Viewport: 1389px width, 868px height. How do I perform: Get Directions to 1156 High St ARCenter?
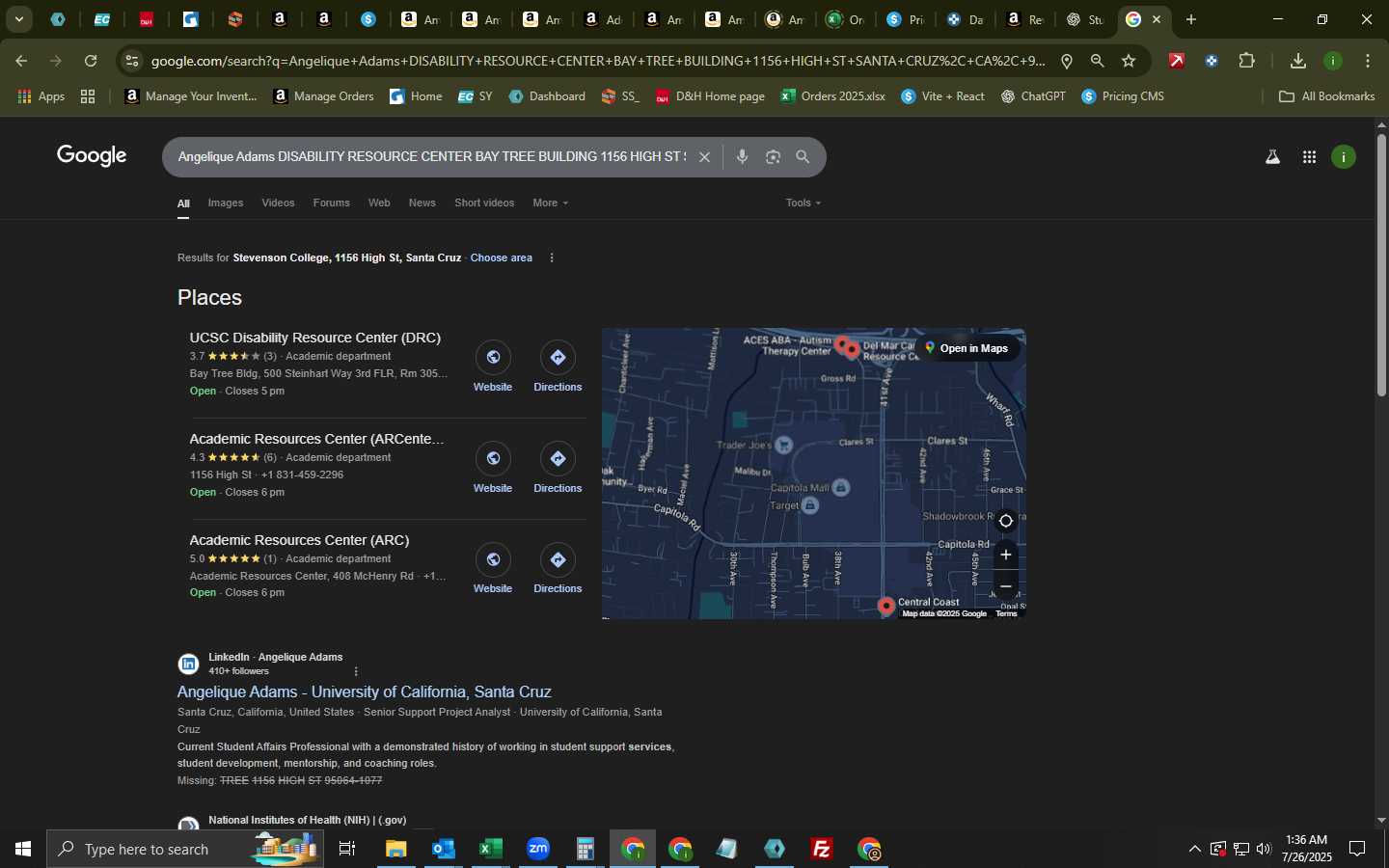(558, 468)
